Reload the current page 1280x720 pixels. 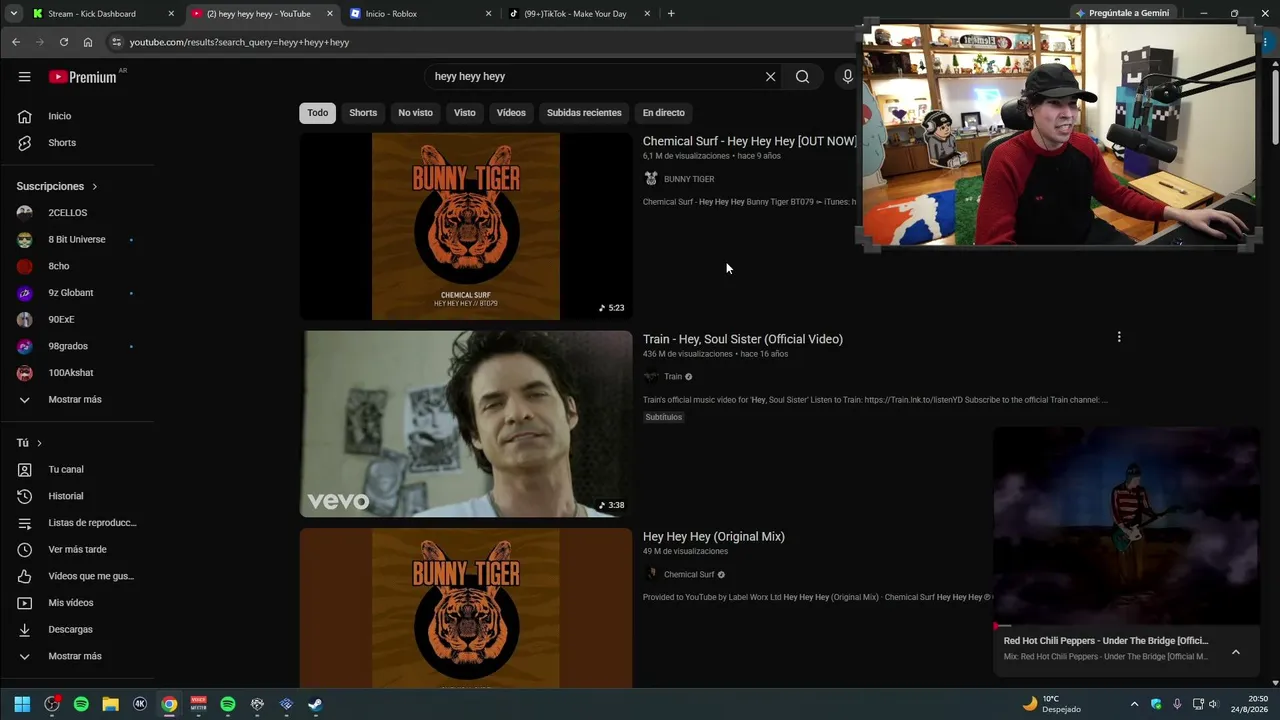pos(64,42)
